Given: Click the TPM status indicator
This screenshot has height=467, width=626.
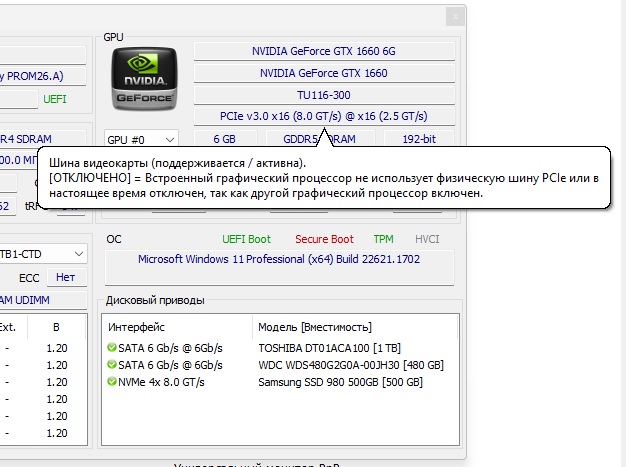Looking at the screenshot, I should point(383,239).
